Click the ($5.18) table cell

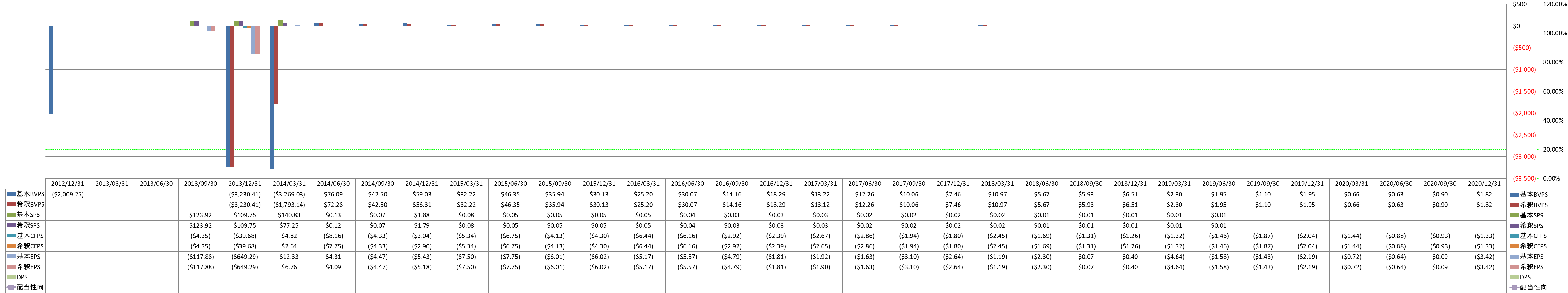[x=422, y=267]
